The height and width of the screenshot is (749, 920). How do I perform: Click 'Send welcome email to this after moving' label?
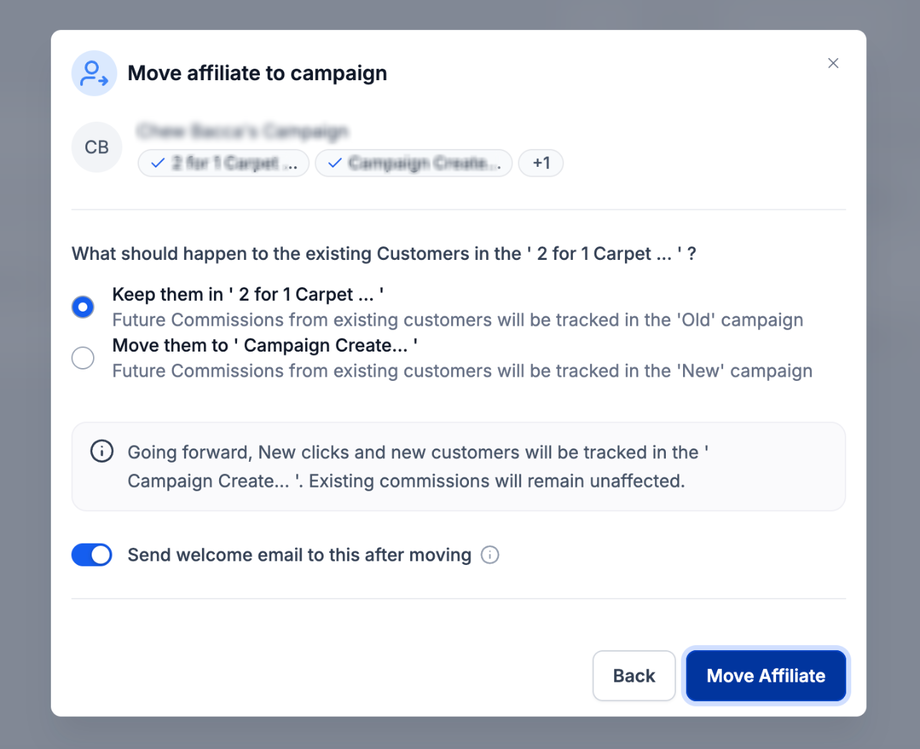click(x=299, y=555)
